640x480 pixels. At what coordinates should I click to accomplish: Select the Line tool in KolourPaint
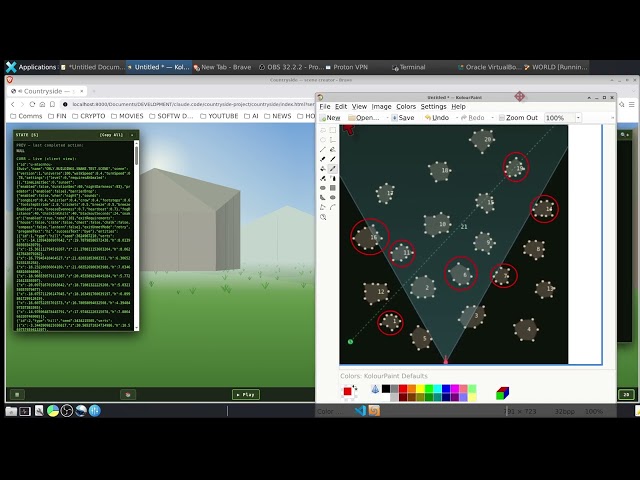pos(323,150)
